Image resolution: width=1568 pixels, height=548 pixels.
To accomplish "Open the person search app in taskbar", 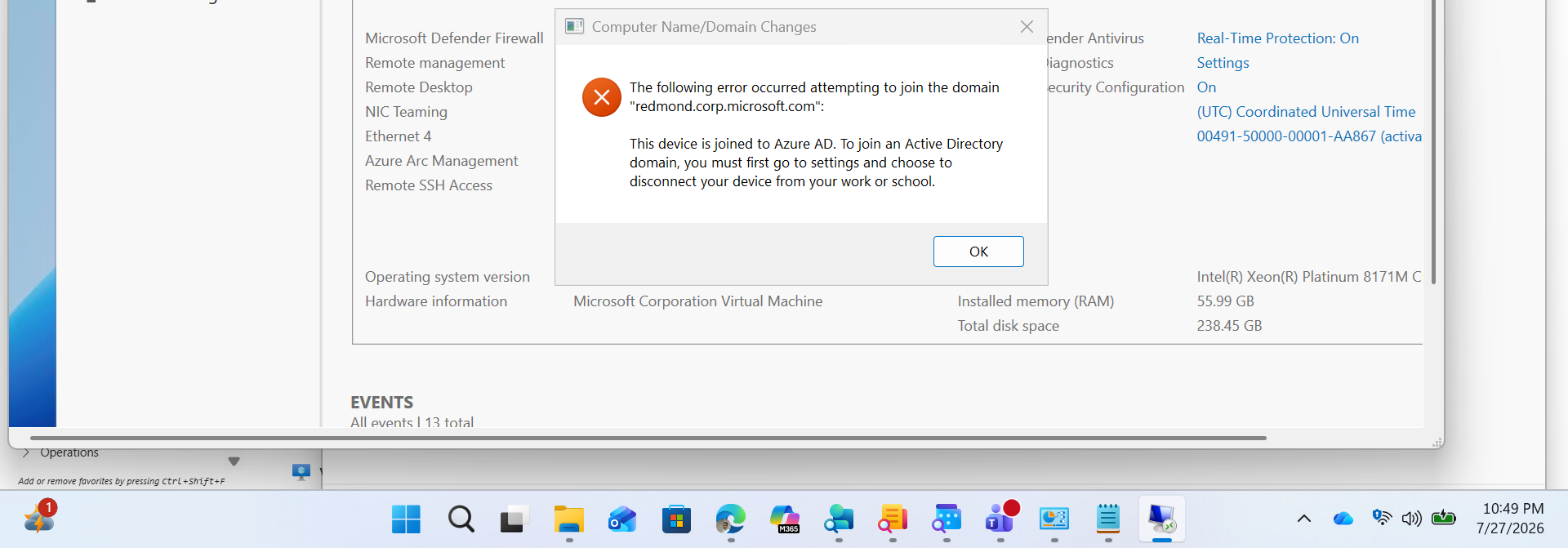I will point(839,519).
